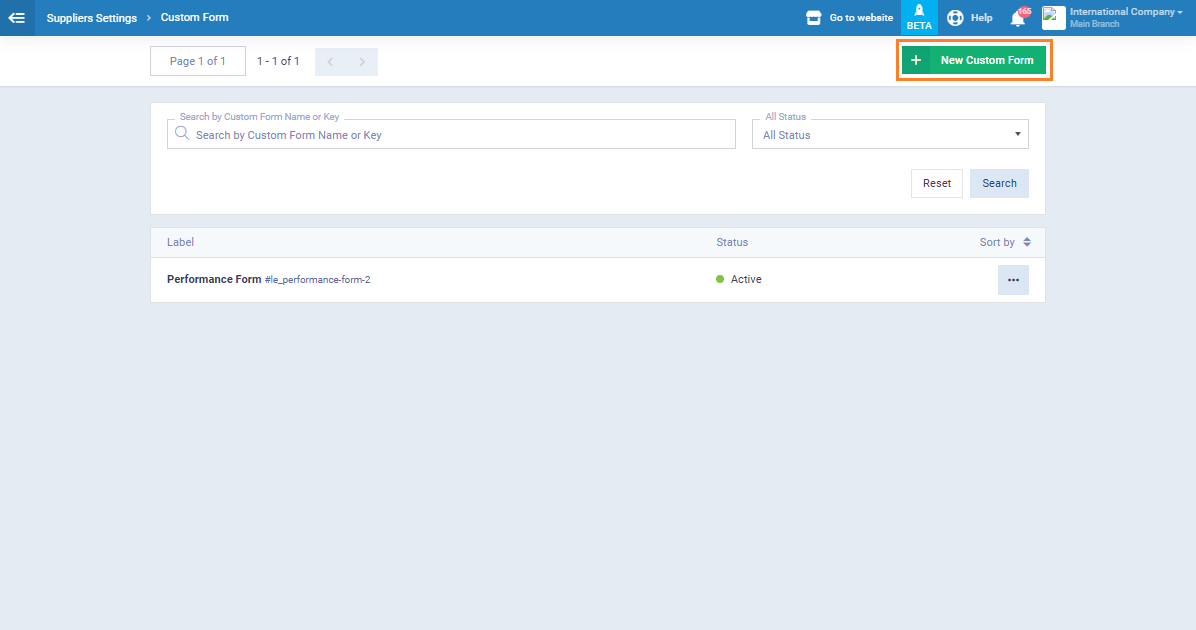Click the previous page arrow
This screenshot has height=630, width=1196.
coord(331,62)
